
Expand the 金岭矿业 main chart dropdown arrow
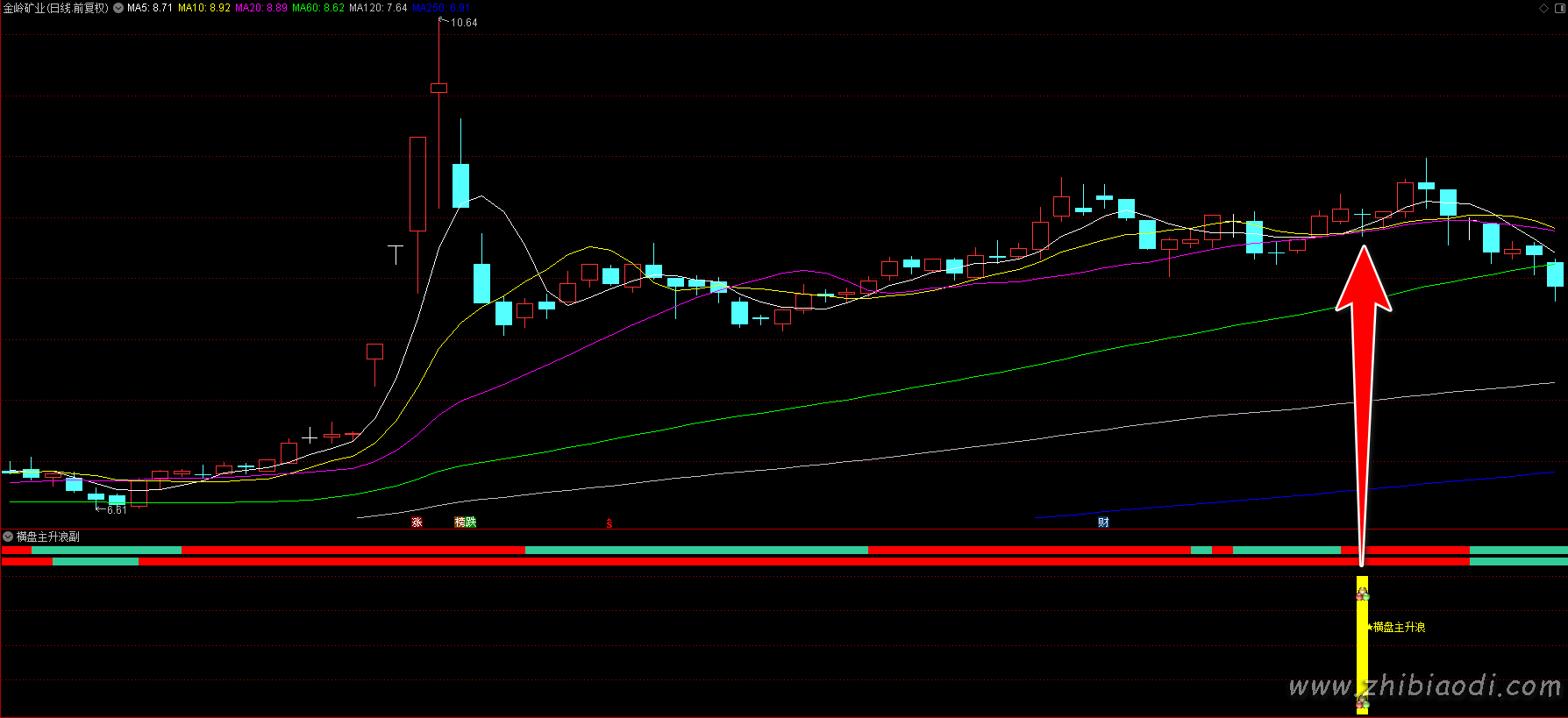(x=118, y=8)
